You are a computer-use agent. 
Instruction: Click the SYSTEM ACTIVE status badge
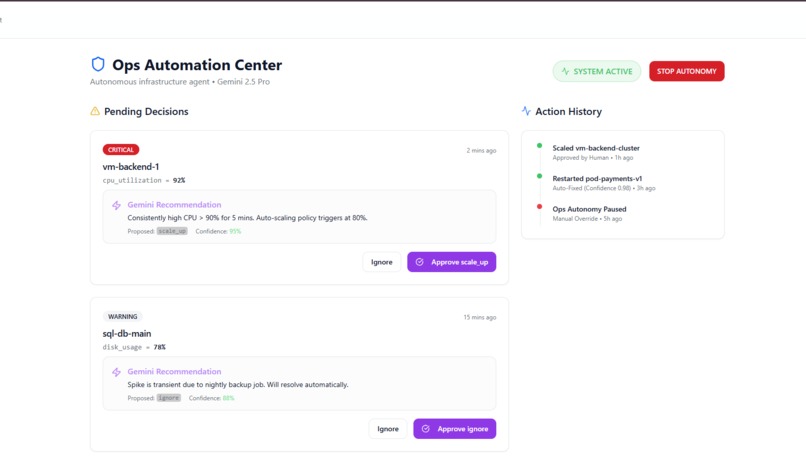[x=596, y=71]
